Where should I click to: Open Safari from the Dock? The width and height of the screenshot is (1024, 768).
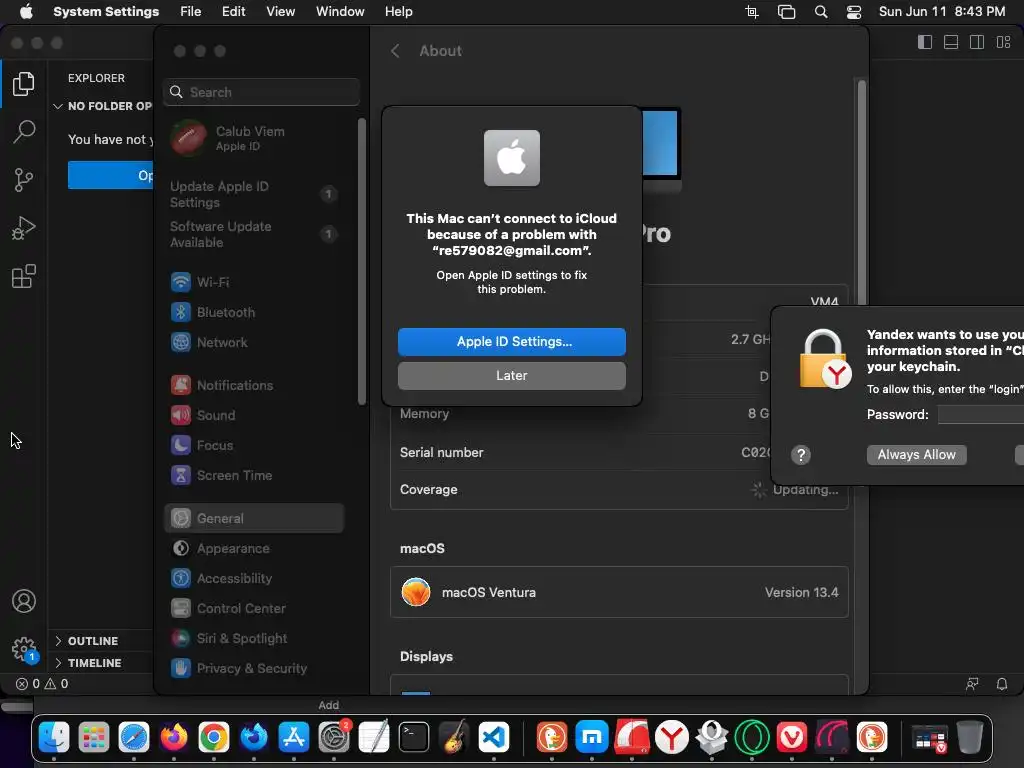(x=134, y=738)
